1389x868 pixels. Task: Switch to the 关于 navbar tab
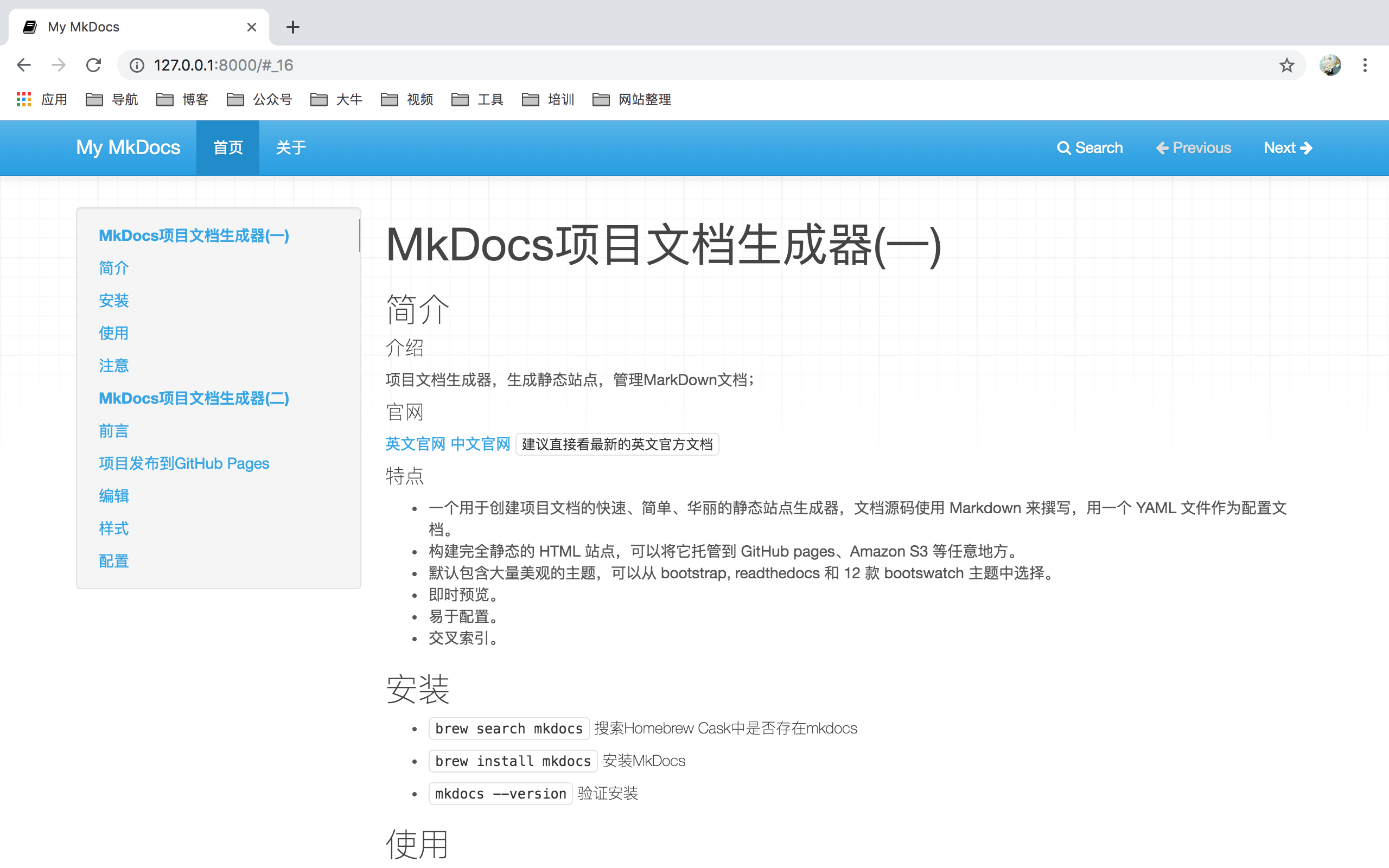point(290,148)
